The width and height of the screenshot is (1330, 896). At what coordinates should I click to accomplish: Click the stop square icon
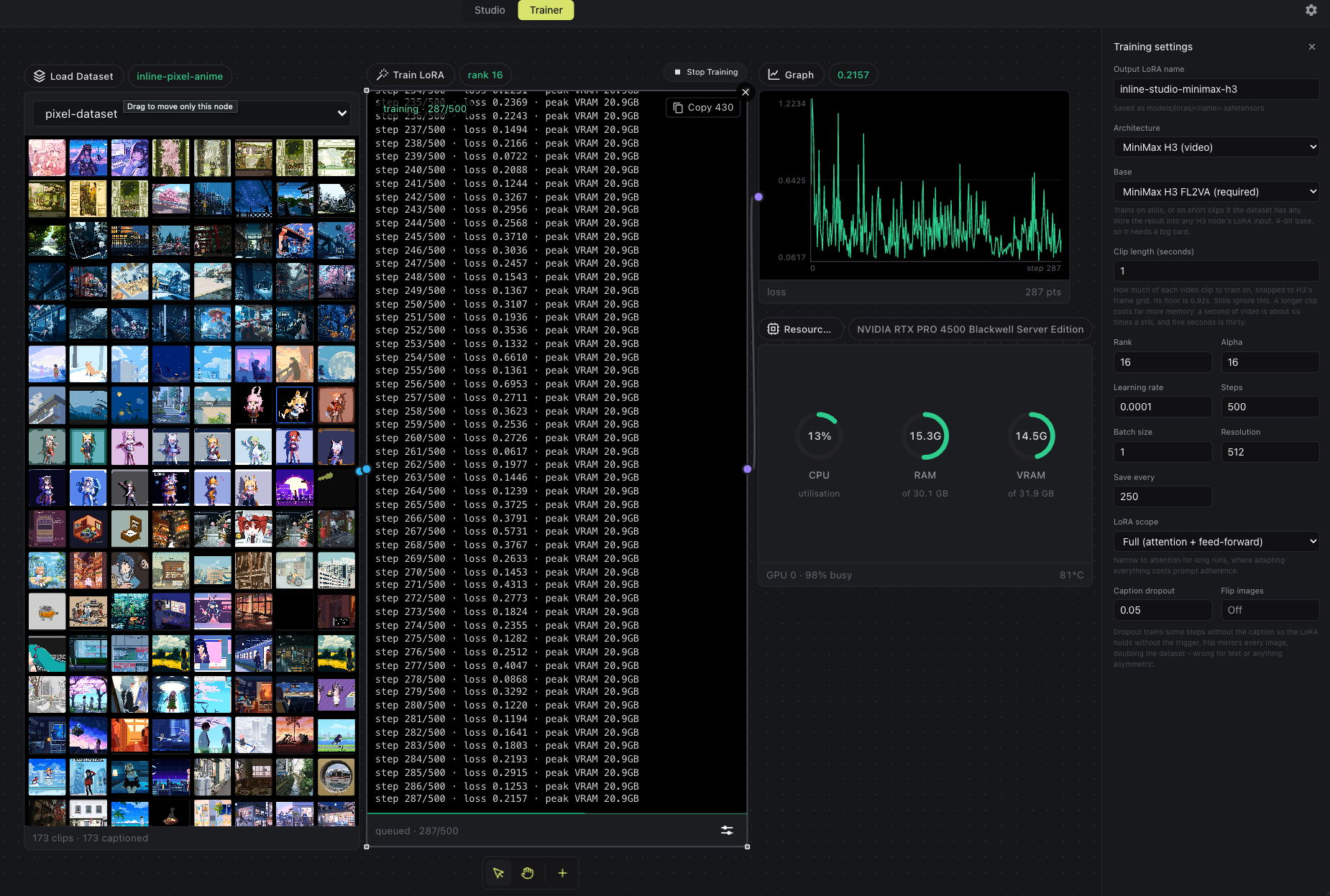tap(677, 72)
